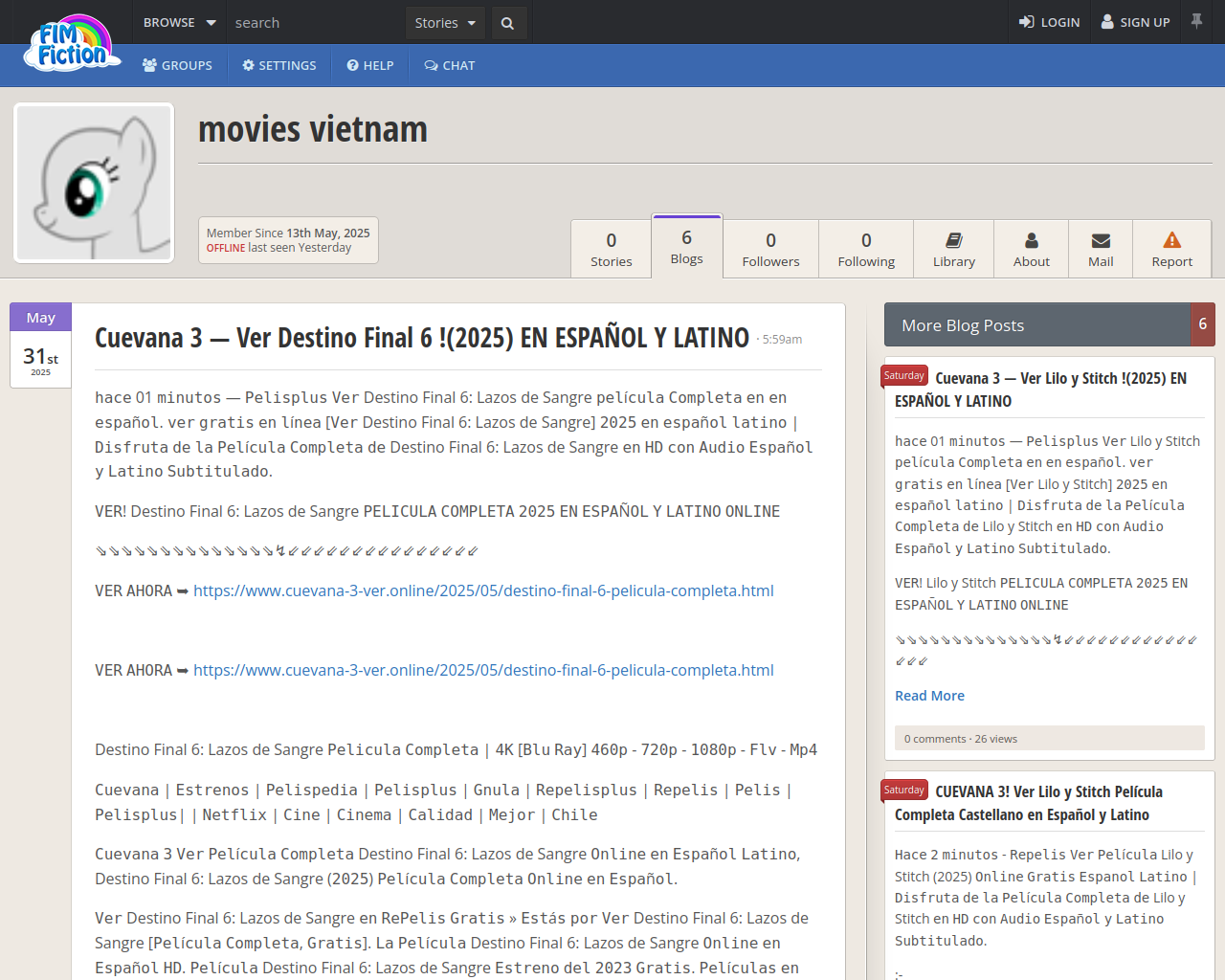Click the May 31st 2025 date badge
Screen dimensions: 1225x980
pos(40,345)
